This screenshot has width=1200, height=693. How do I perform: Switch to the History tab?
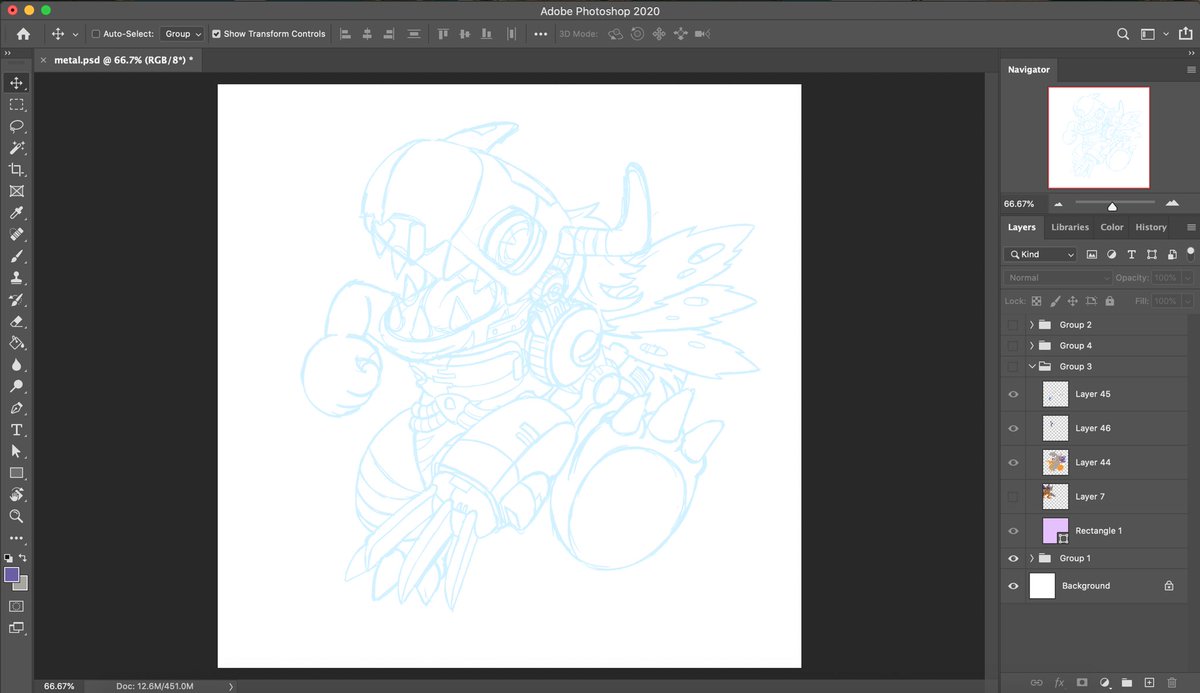1151,227
